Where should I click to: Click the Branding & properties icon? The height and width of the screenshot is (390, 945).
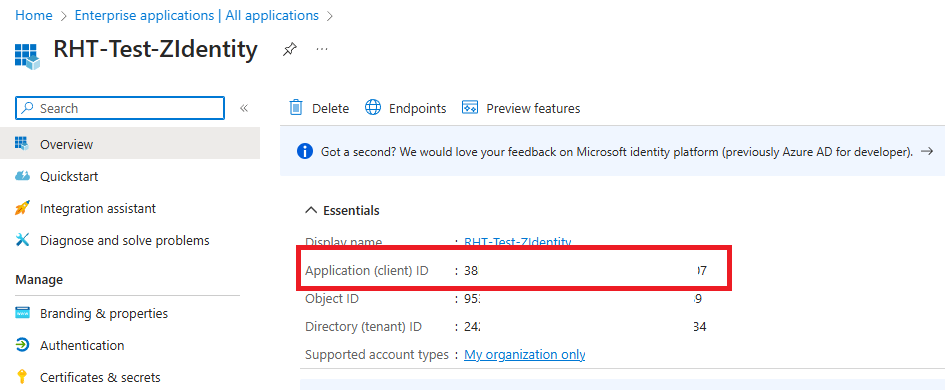[22, 313]
